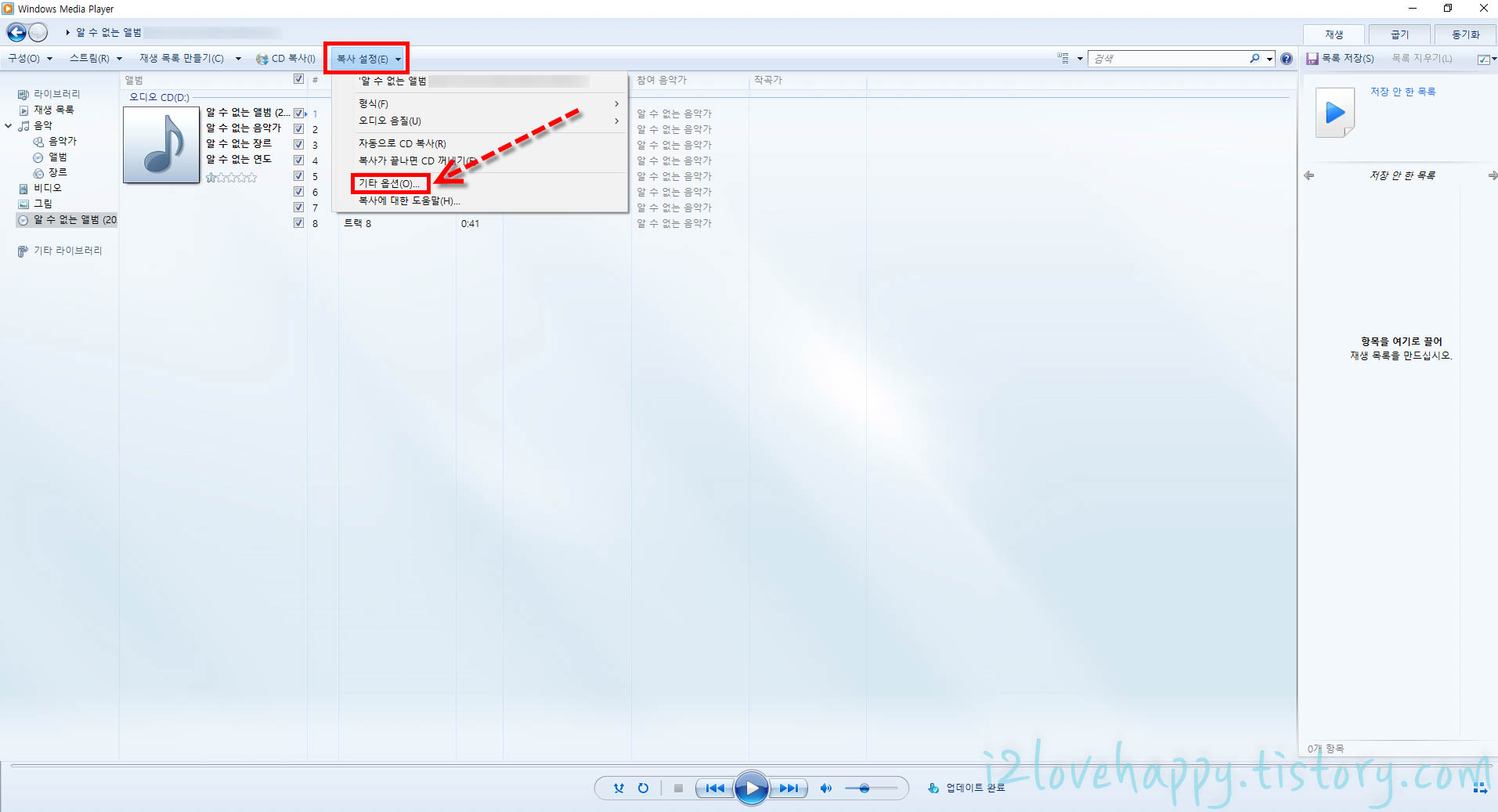The width and height of the screenshot is (1498, 812).
Task: Click the right arrow in the list pane
Action: tap(1493, 175)
